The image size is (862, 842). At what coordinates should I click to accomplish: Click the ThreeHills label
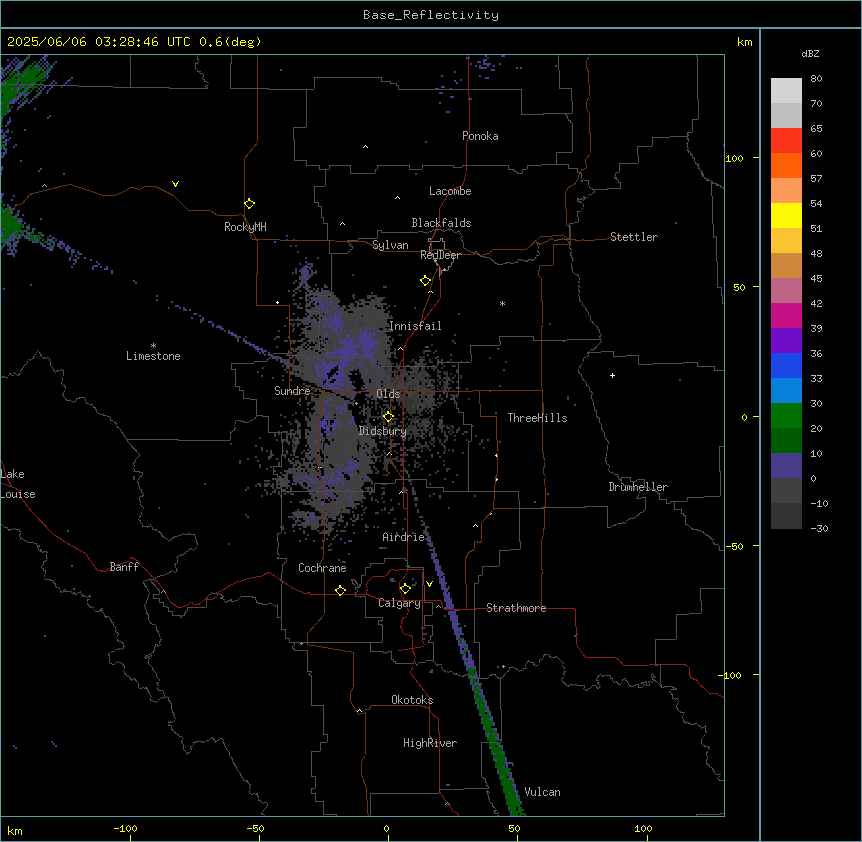click(x=537, y=418)
